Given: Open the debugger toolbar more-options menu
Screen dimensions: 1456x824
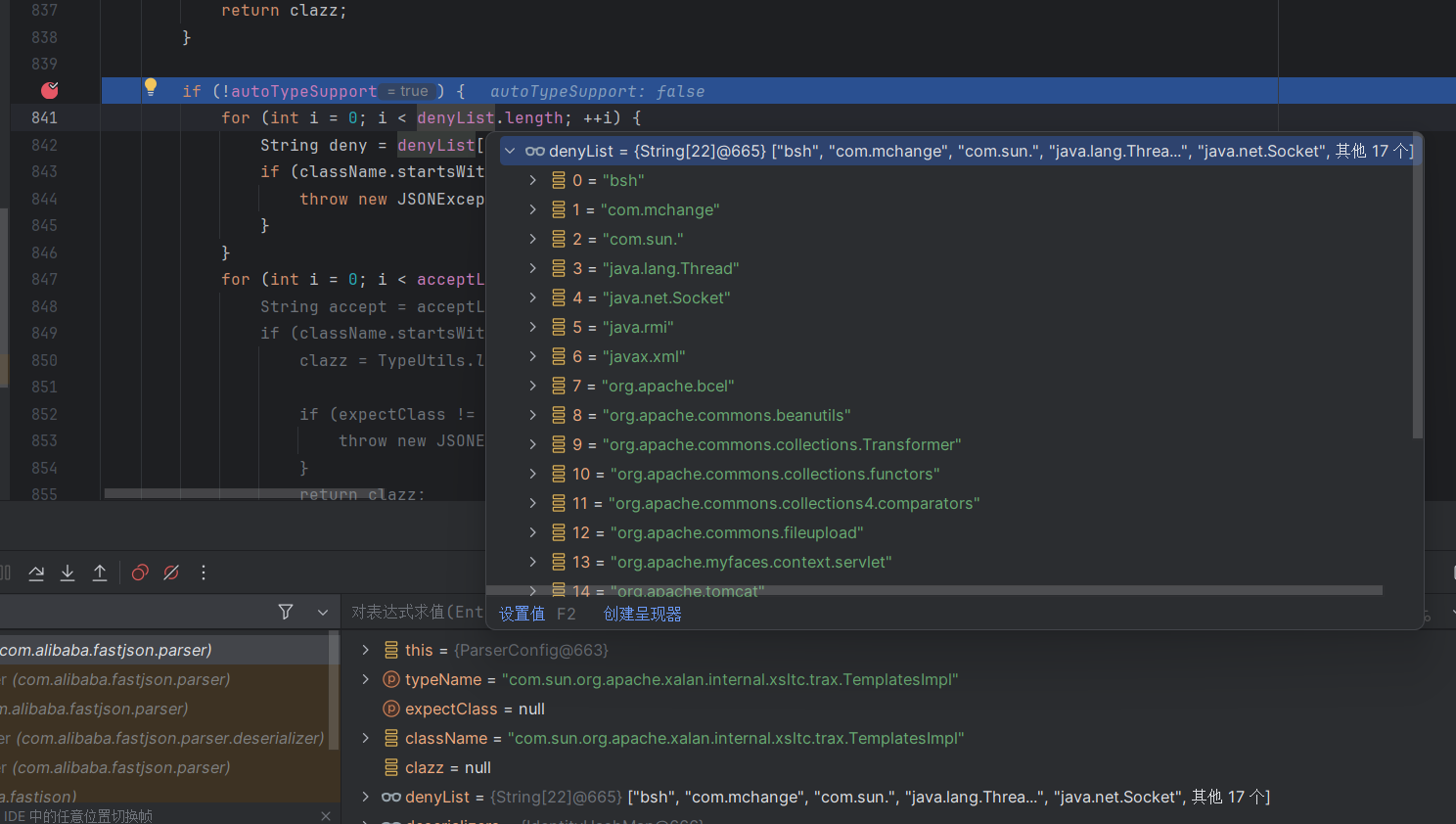Looking at the screenshot, I should pyautogui.click(x=204, y=572).
